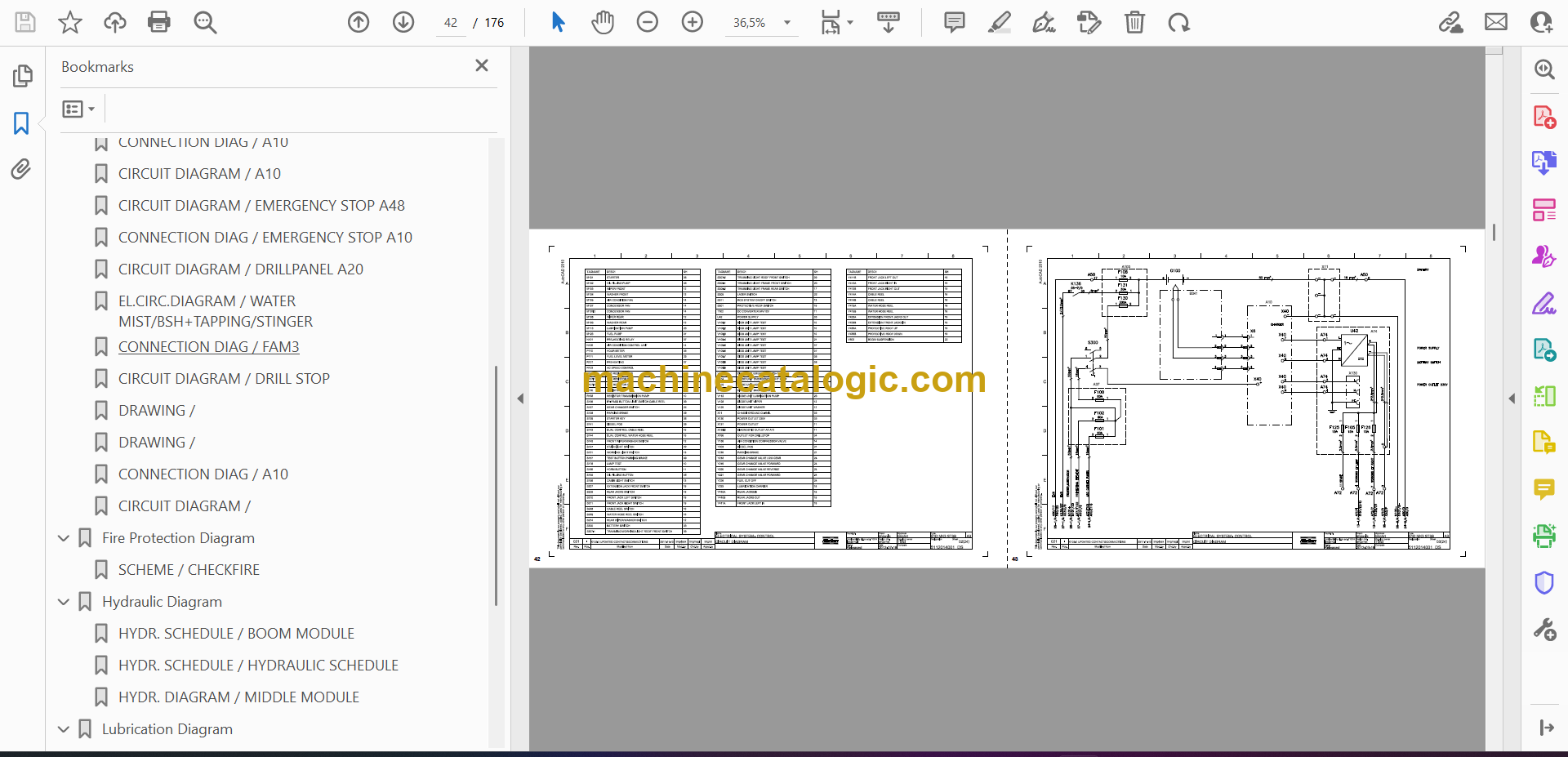Open search tools magnifier in right pane
The image size is (1568, 757).
pos(1544,69)
